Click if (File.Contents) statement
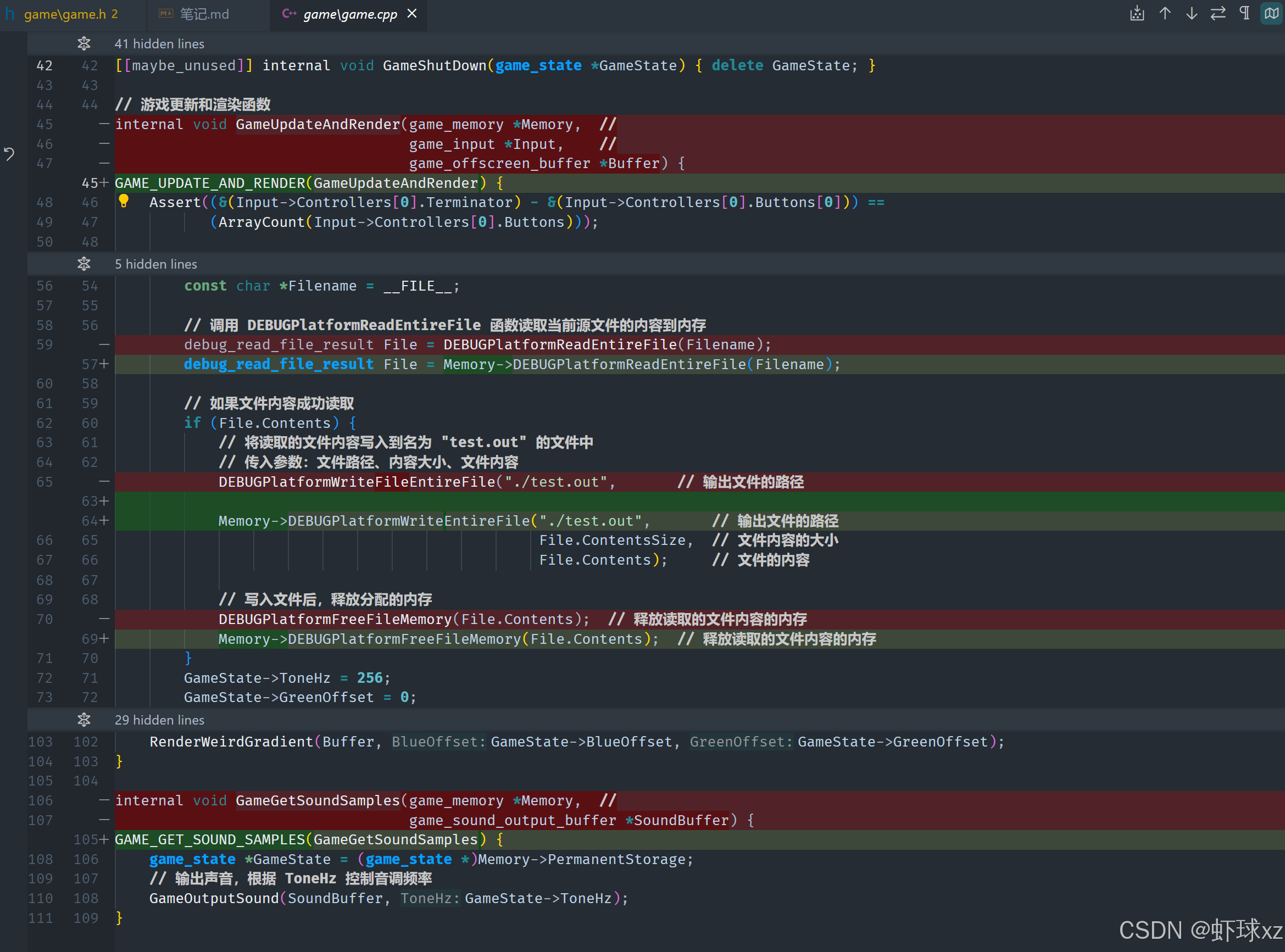Screen dimensions: 1285x952 [270, 423]
